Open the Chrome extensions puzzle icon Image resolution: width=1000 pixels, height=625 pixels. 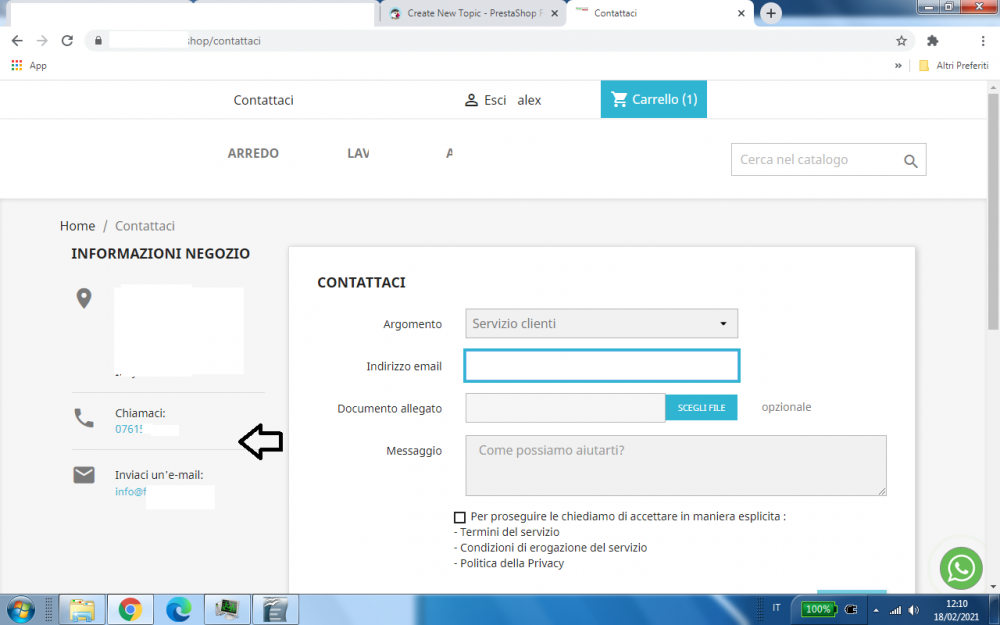(x=932, y=41)
